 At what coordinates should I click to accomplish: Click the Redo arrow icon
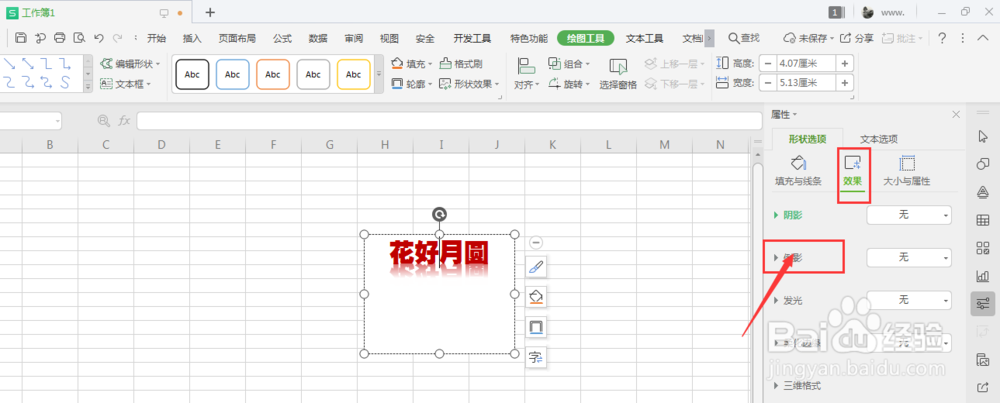pyautogui.click(x=117, y=38)
